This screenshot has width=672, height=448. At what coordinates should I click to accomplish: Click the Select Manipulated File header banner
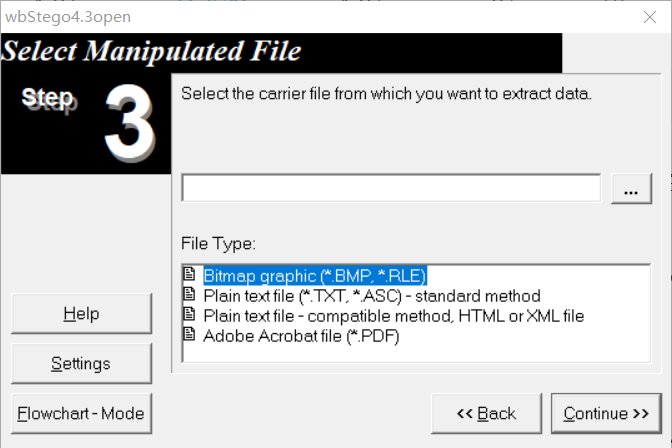coord(281,53)
